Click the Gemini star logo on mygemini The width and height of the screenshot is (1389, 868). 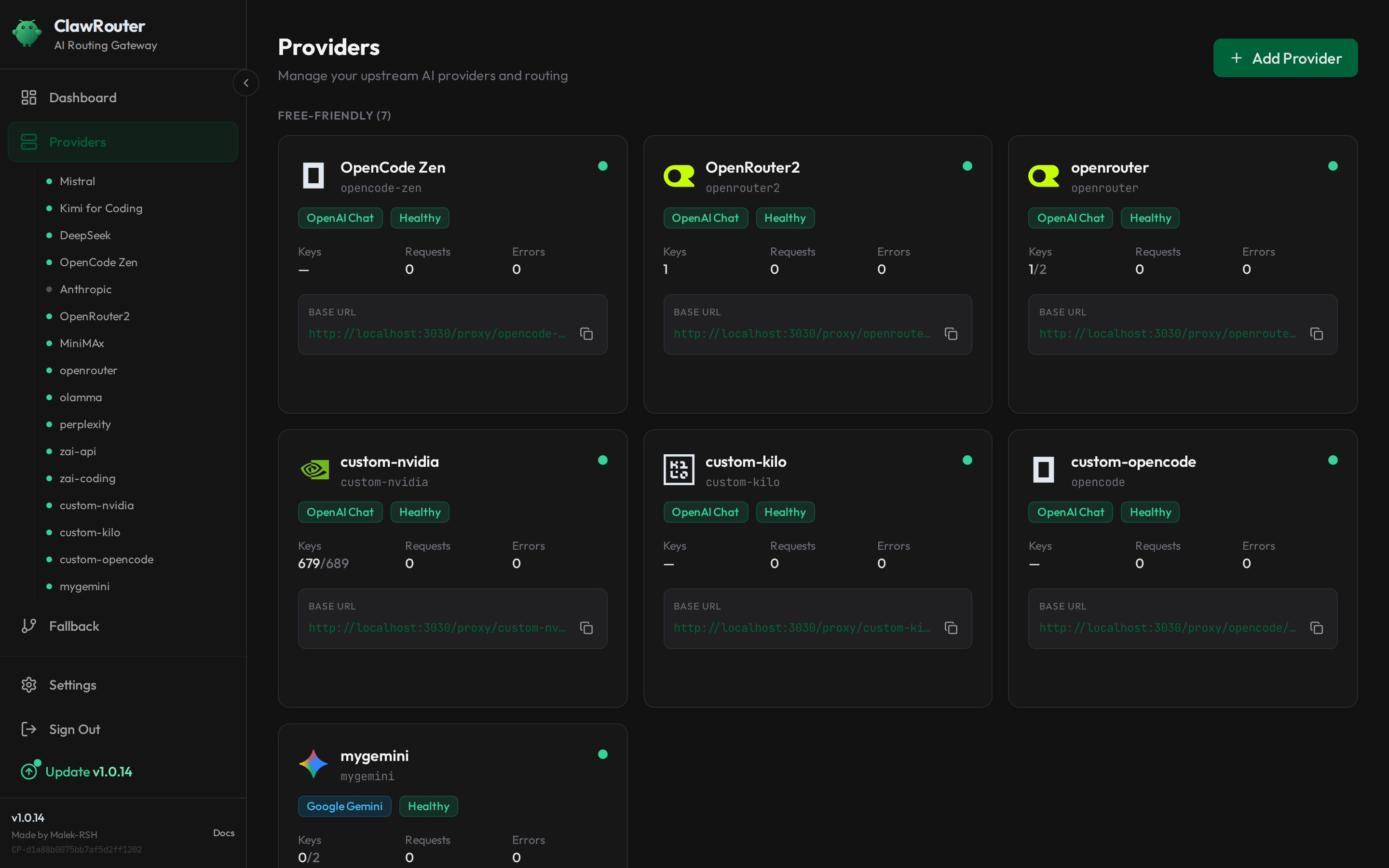pyautogui.click(x=313, y=763)
